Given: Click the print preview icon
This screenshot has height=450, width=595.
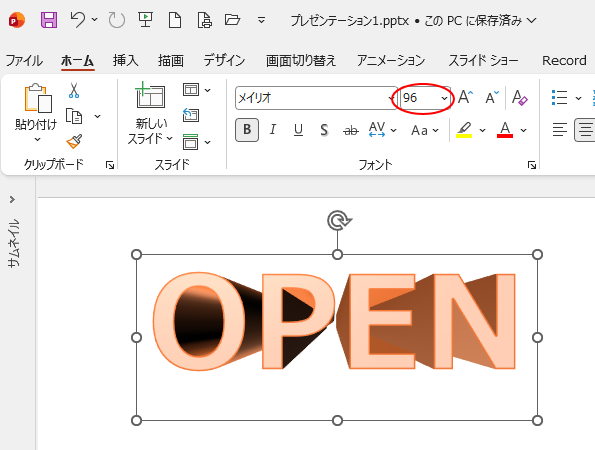Looking at the screenshot, I should [x=204, y=20].
